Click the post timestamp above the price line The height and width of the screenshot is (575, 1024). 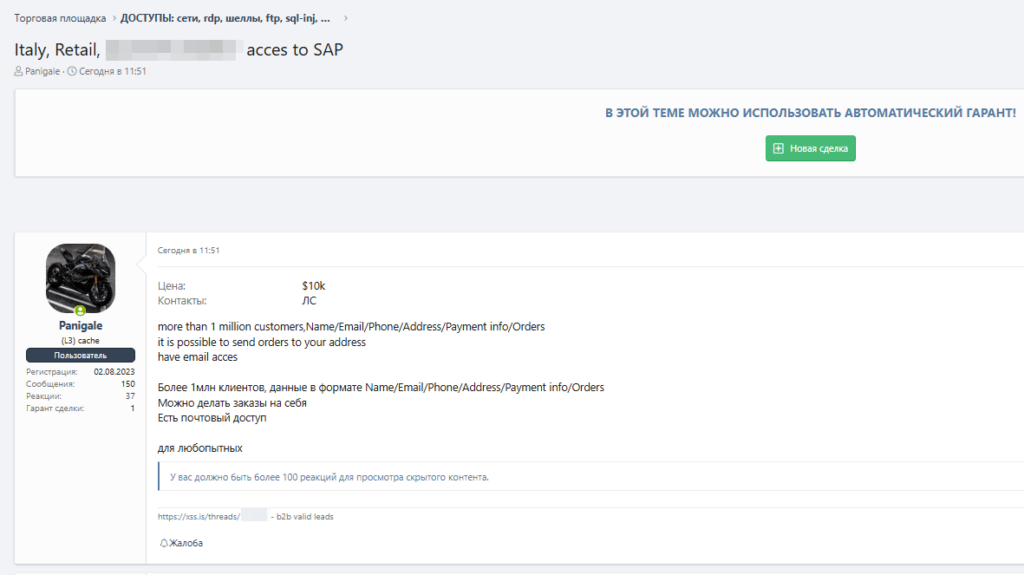(188, 250)
